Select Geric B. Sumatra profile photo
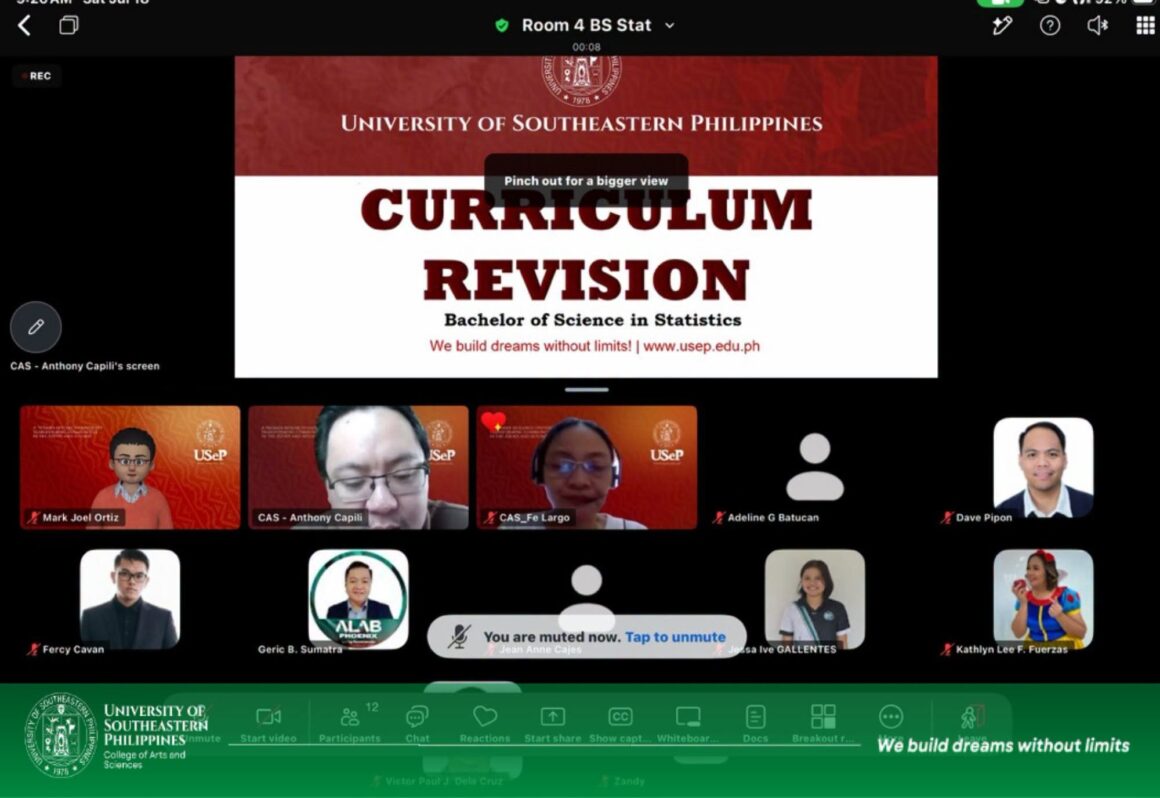Image resolution: width=1160 pixels, height=798 pixels. [359, 599]
